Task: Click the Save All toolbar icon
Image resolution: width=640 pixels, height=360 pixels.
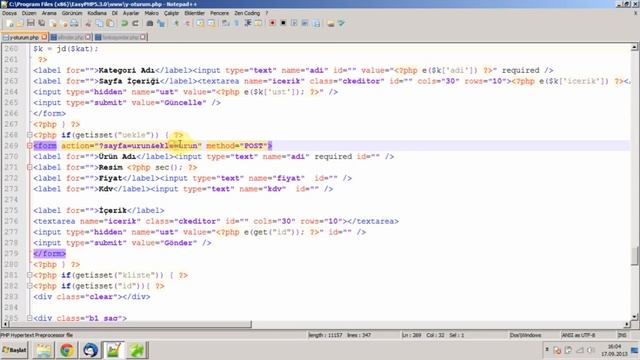Action: [41, 23]
